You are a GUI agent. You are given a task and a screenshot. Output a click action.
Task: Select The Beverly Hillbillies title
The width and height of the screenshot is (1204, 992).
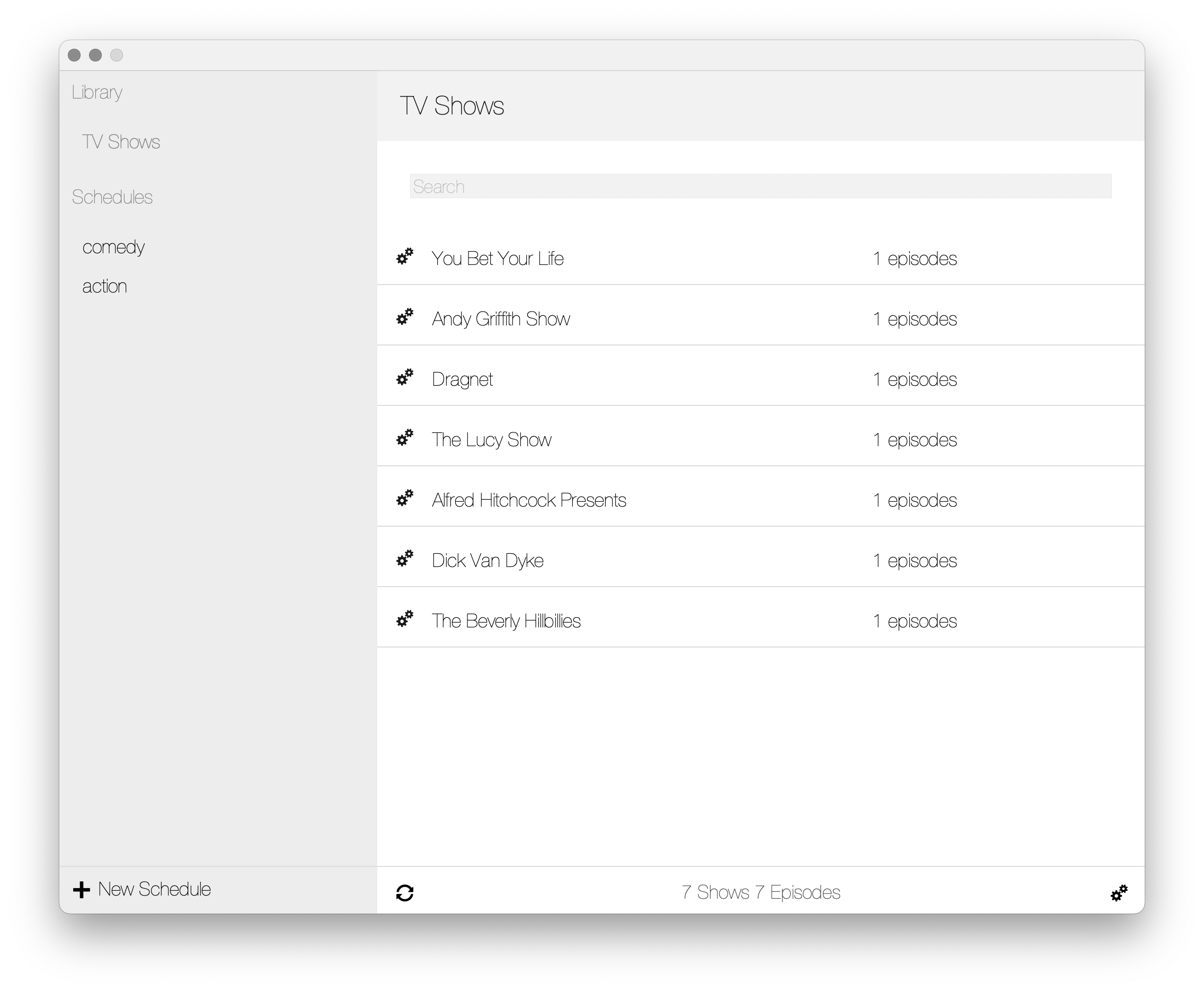pyautogui.click(x=506, y=621)
